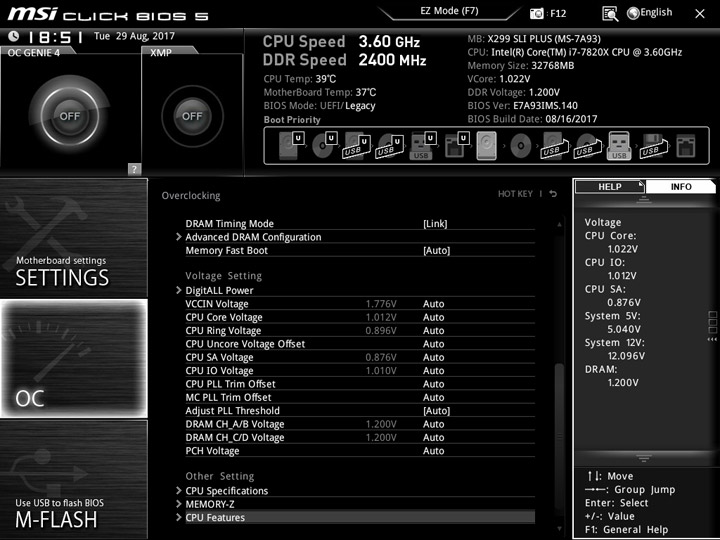Open the Adjust PLL Threshold [Auto] value
The height and width of the screenshot is (540, 720).
point(436,411)
